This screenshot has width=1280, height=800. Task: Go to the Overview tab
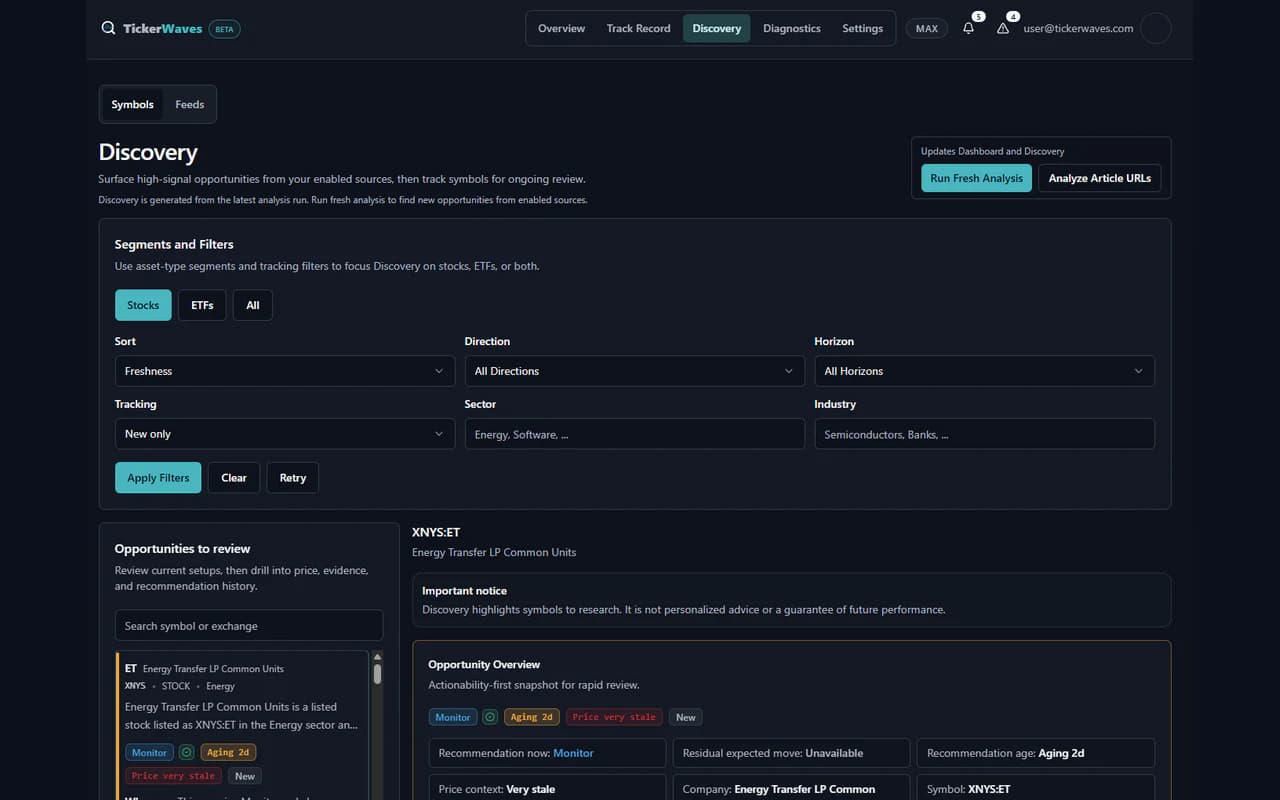pos(561,28)
